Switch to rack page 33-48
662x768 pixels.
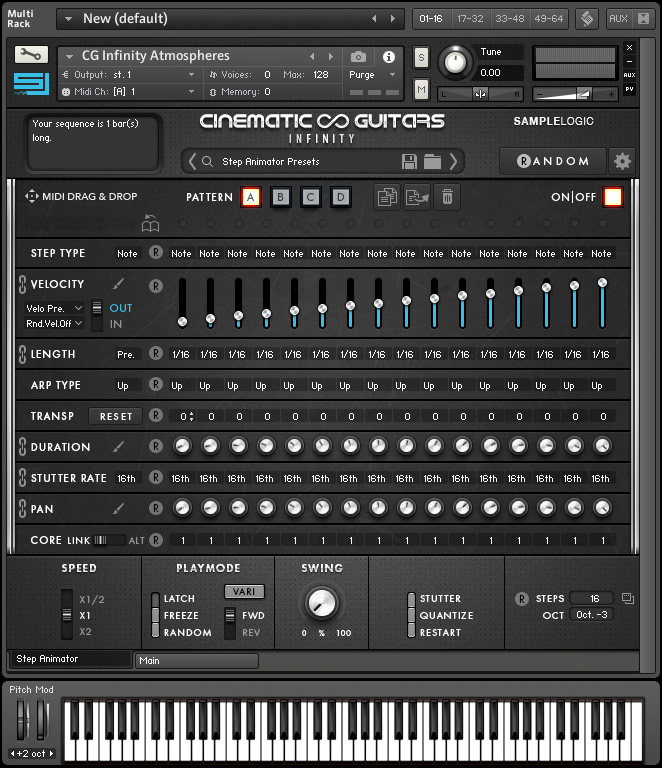[510, 19]
